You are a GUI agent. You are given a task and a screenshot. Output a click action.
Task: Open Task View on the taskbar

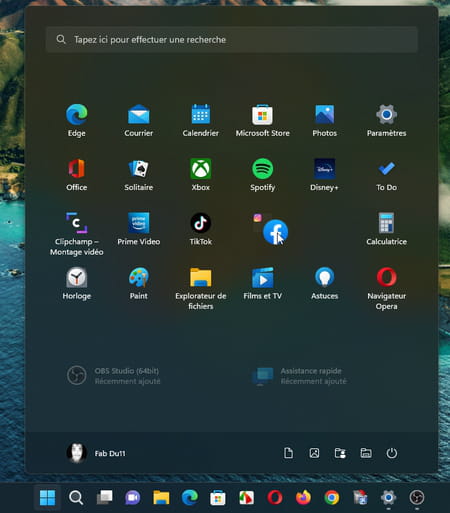[x=104, y=498]
